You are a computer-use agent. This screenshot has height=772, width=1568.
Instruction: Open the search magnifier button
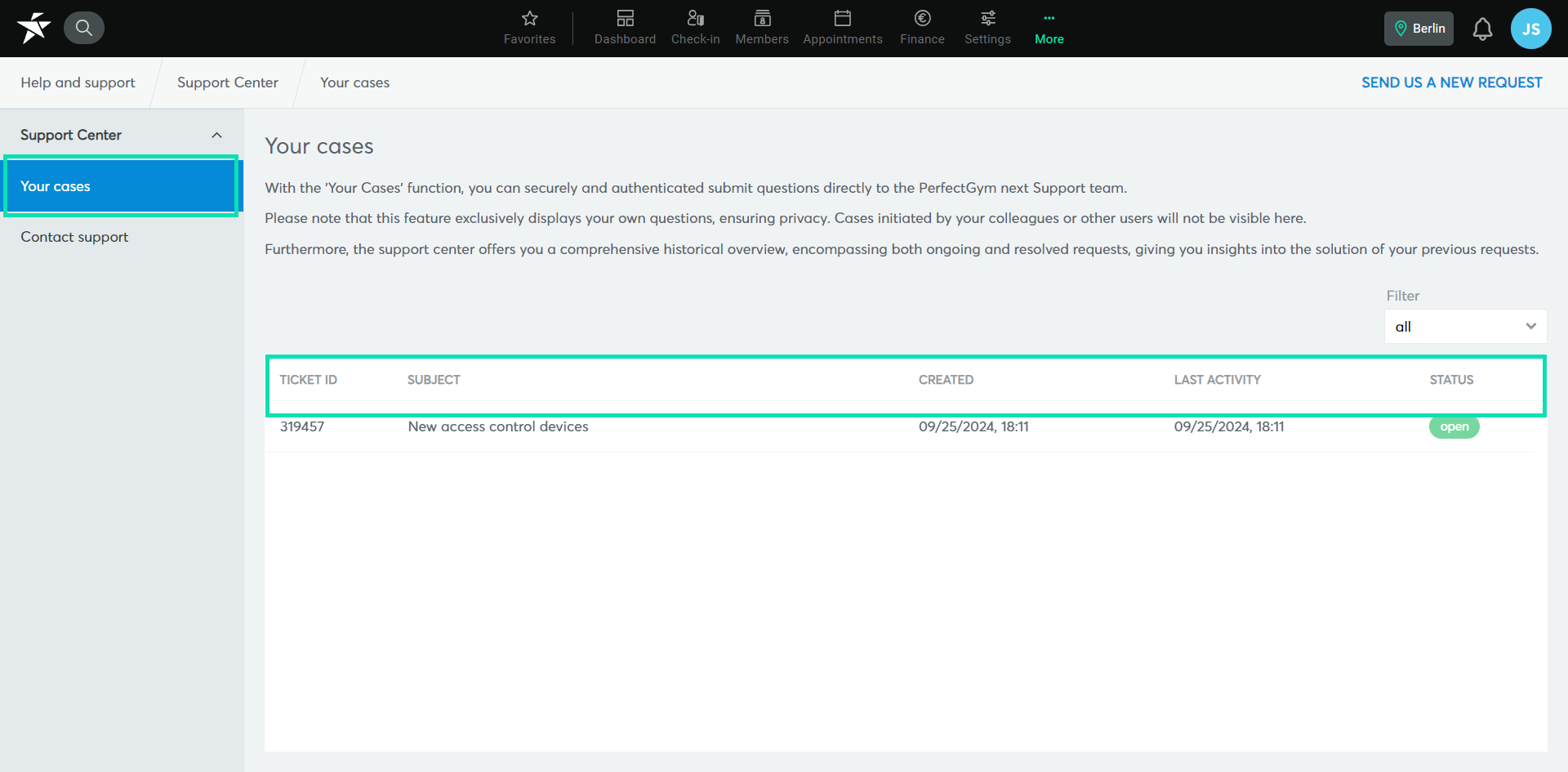pyautogui.click(x=83, y=28)
